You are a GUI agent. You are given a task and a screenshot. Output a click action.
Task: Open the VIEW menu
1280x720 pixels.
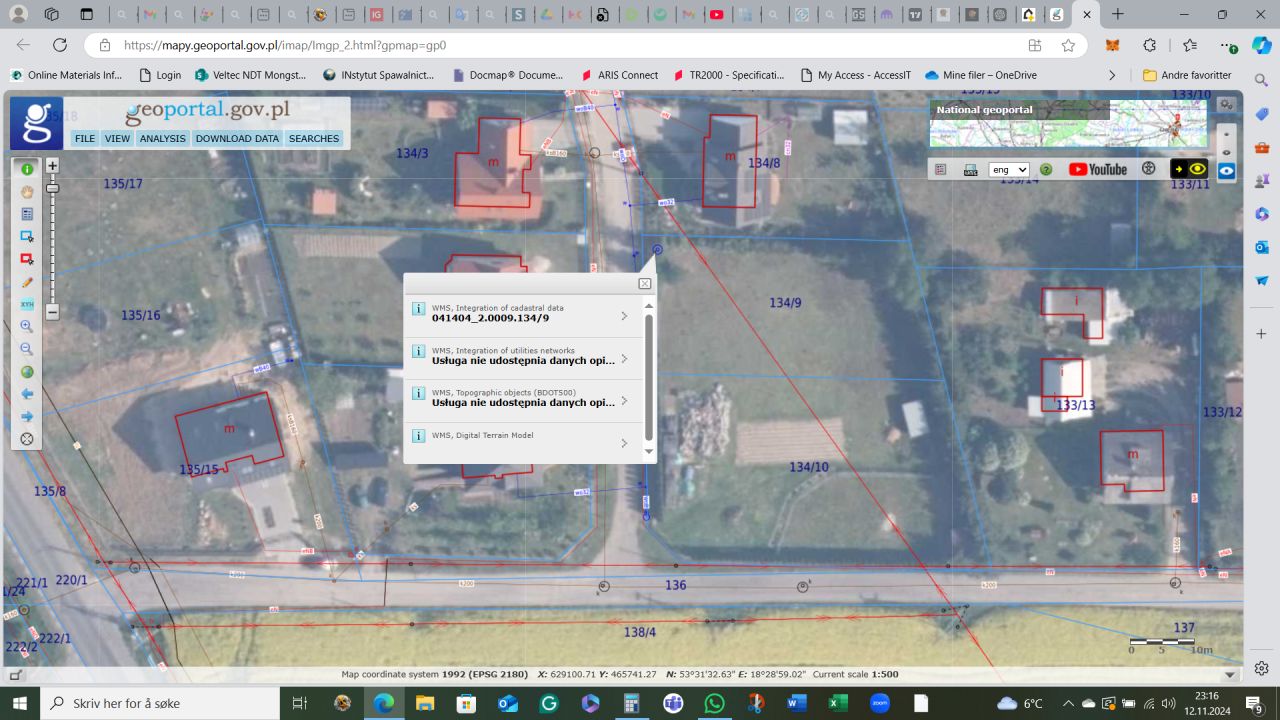pyautogui.click(x=117, y=139)
